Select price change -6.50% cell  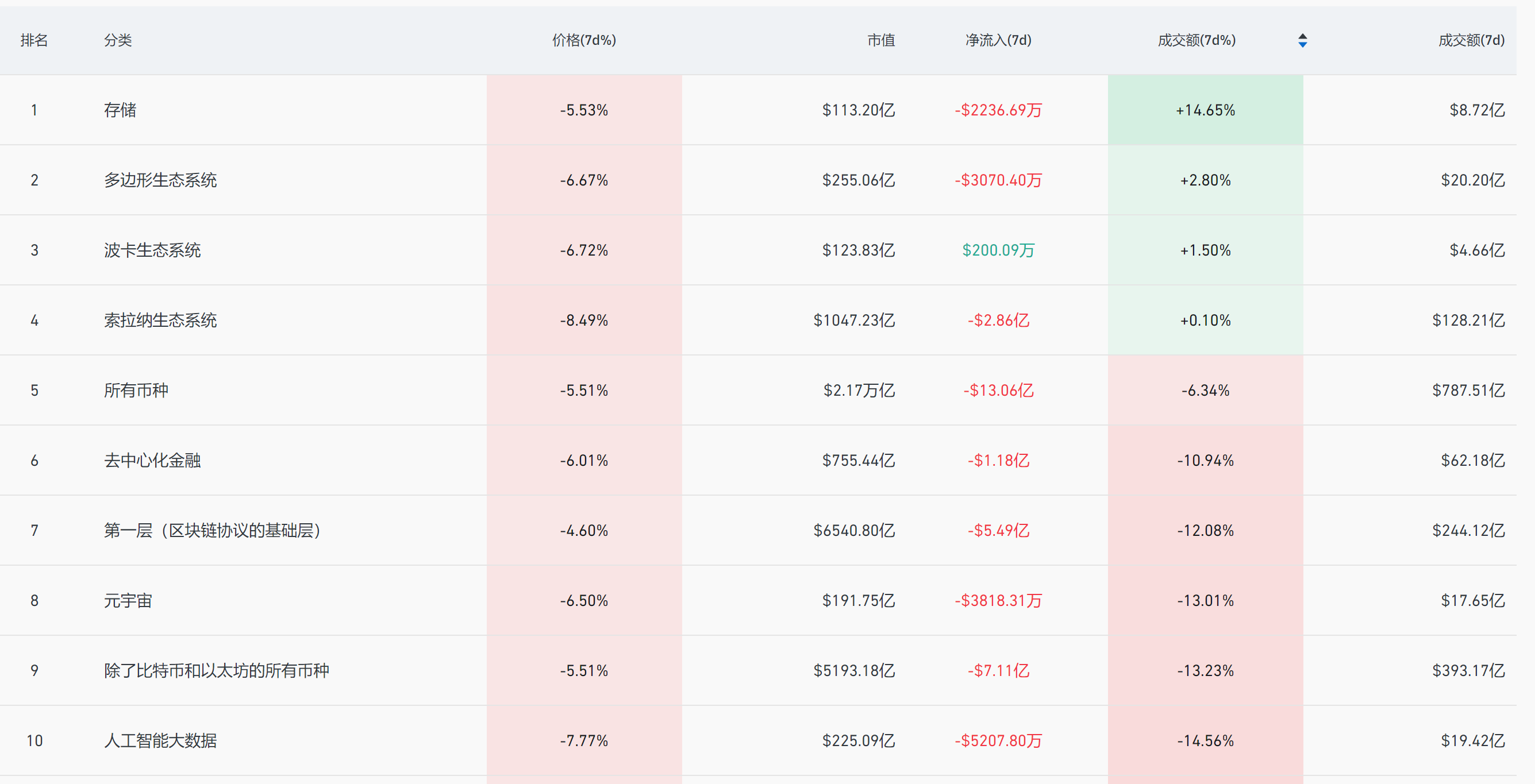[x=584, y=601]
